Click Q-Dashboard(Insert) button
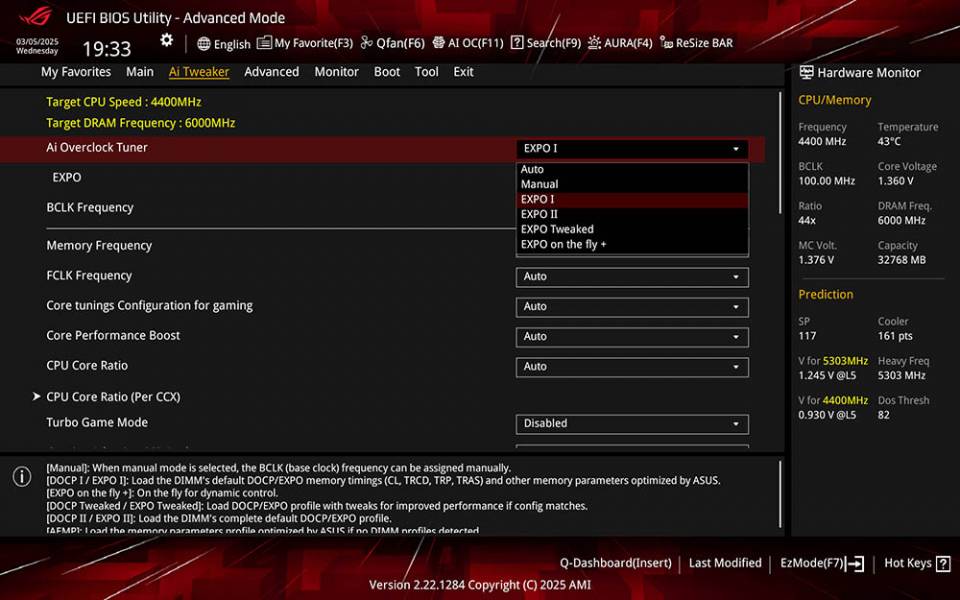Image resolution: width=960 pixels, height=600 pixels. click(615, 563)
